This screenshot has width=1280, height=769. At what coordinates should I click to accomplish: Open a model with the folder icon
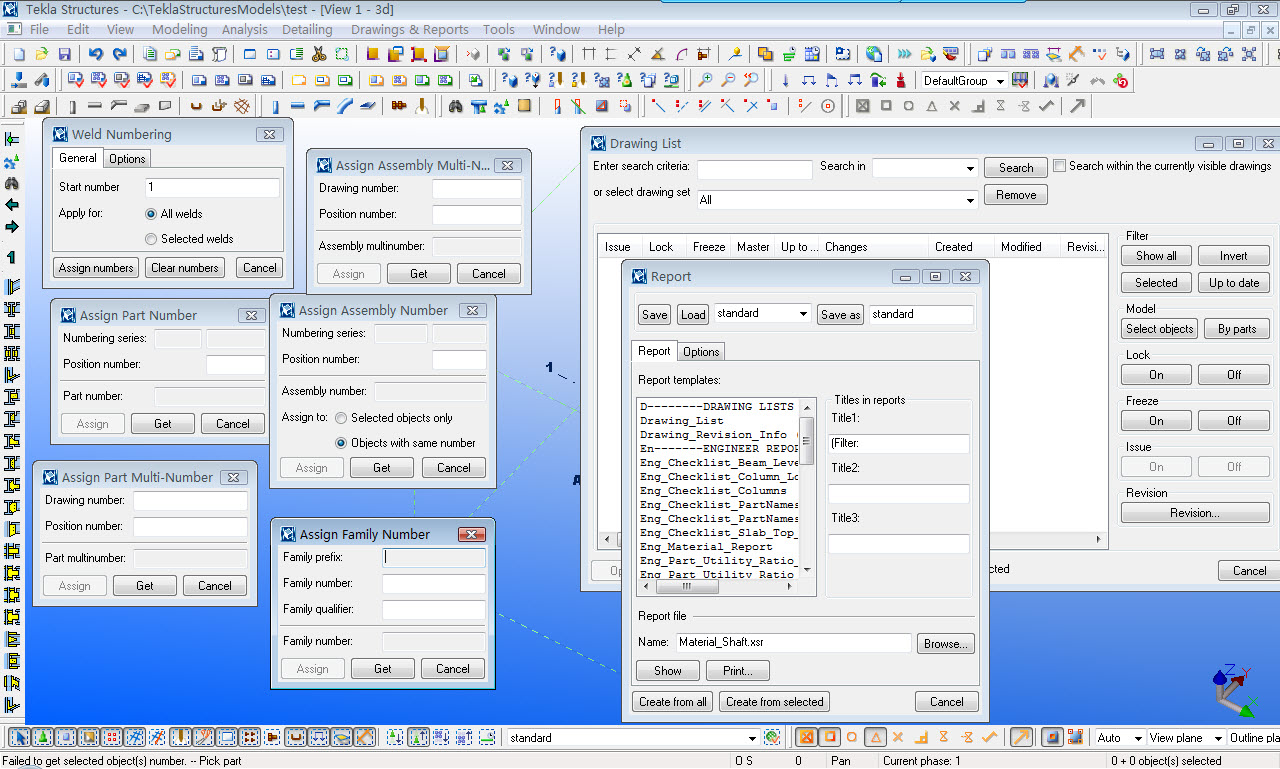pos(42,54)
